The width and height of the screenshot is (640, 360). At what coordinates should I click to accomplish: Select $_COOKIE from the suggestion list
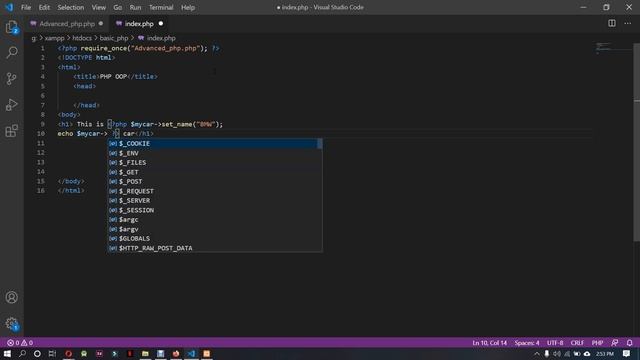coord(213,144)
